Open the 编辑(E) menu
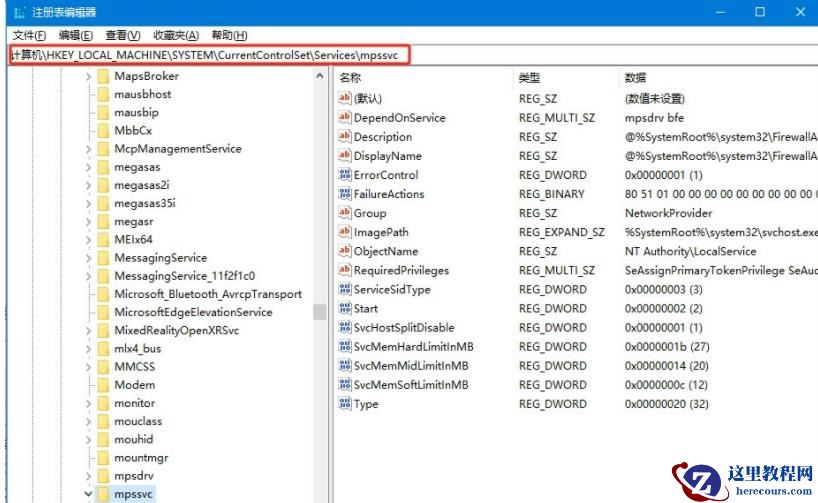The image size is (818, 503). pyautogui.click(x=76, y=35)
